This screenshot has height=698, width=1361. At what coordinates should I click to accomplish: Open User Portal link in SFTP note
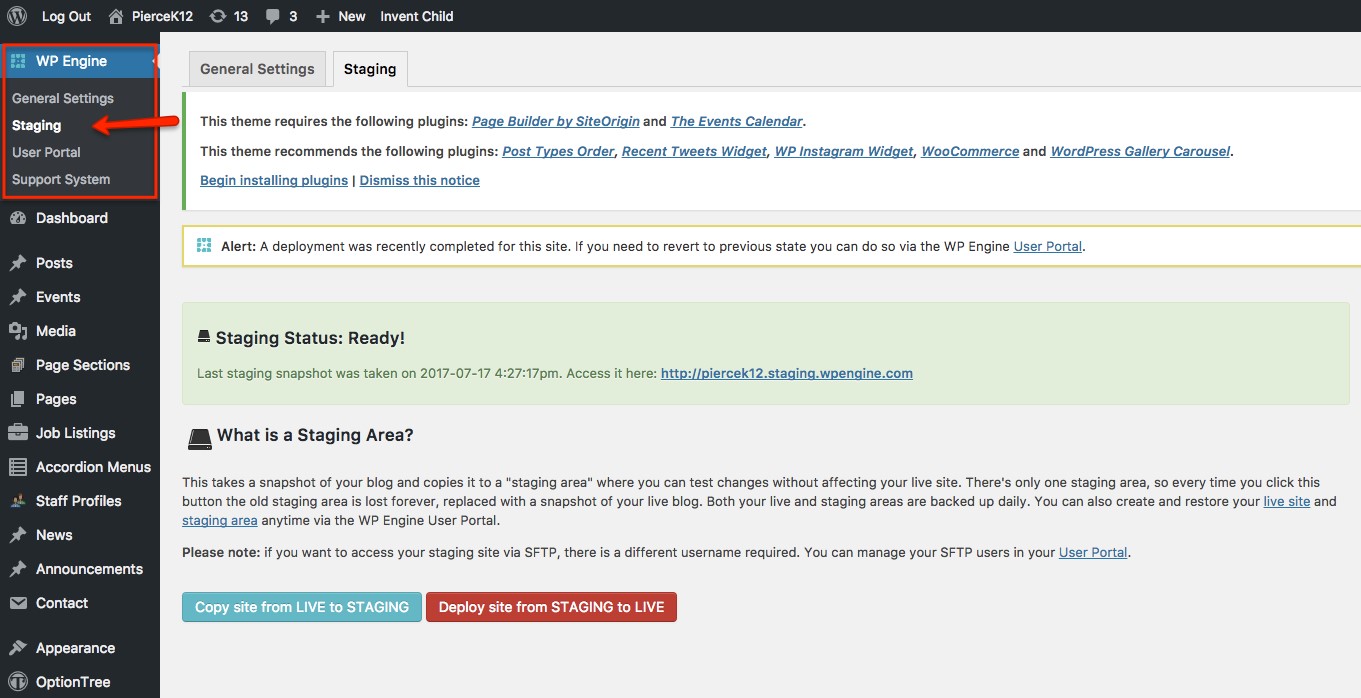[x=1093, y=552]
